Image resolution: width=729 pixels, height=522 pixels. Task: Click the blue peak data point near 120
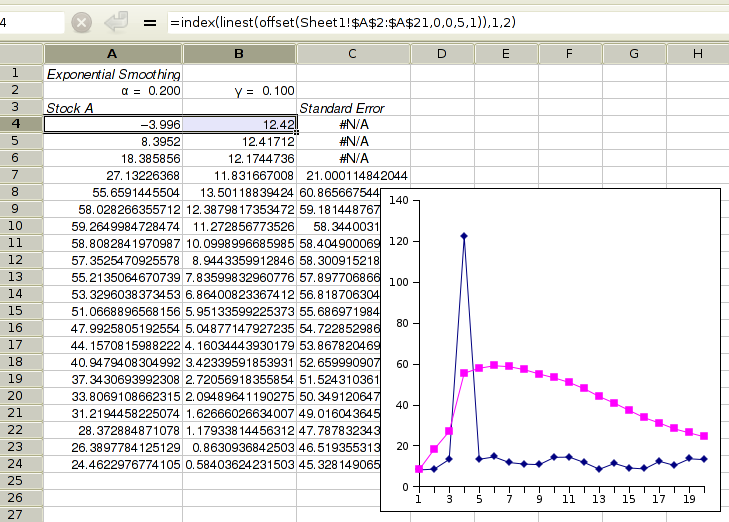464,236
